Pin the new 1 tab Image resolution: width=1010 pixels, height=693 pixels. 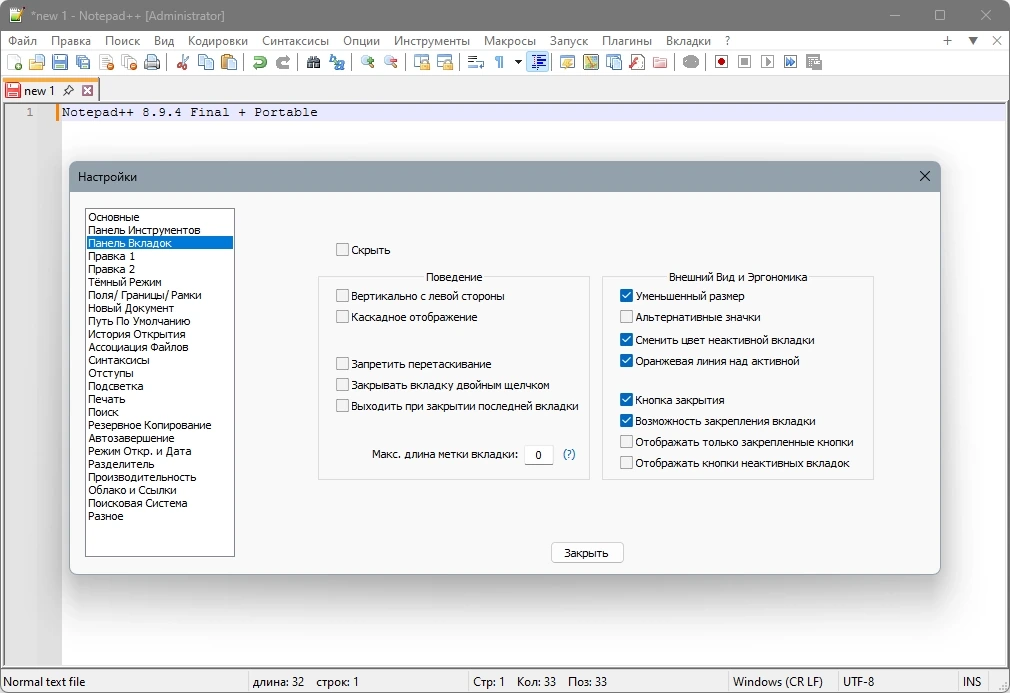pos(68,91)
